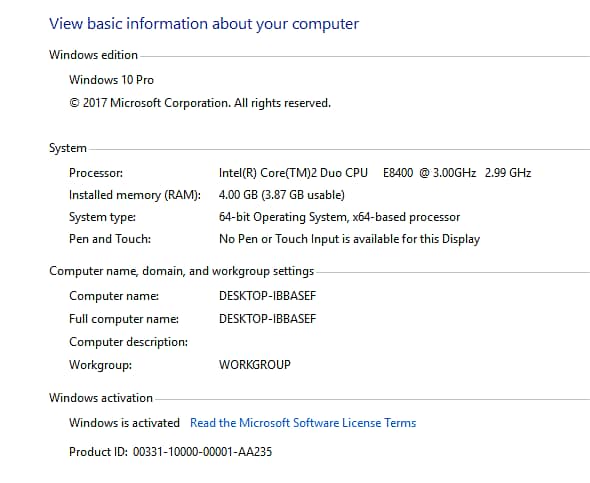Click the page heading about your computer
This screenshot has height=483, width=590.
(204, 24)
